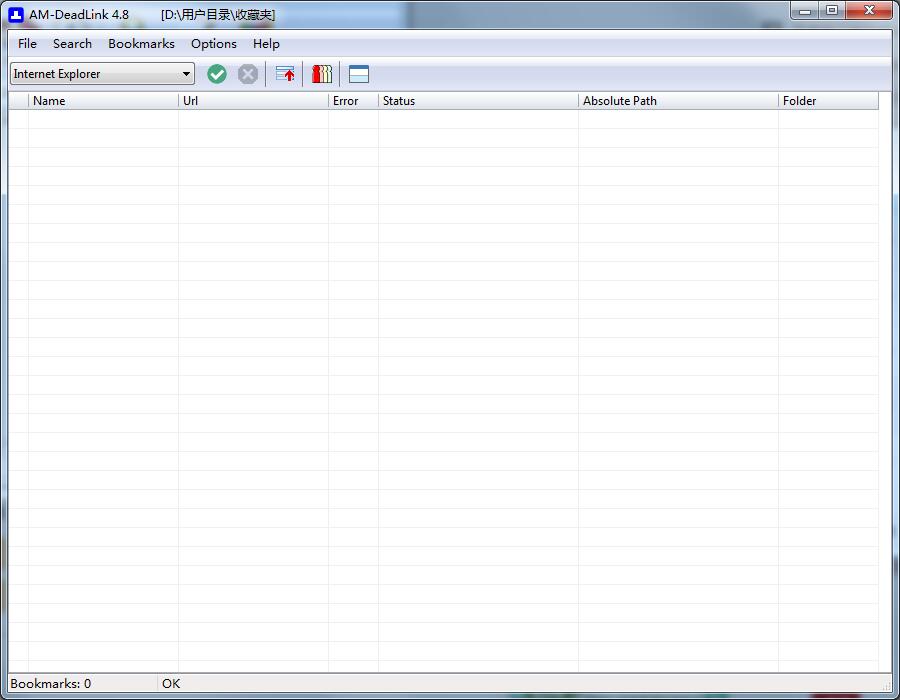Viewport: 900px width, 700px height.
Task: Open the Internet Explorer browser dropdown
Action: tap(102, 73)
